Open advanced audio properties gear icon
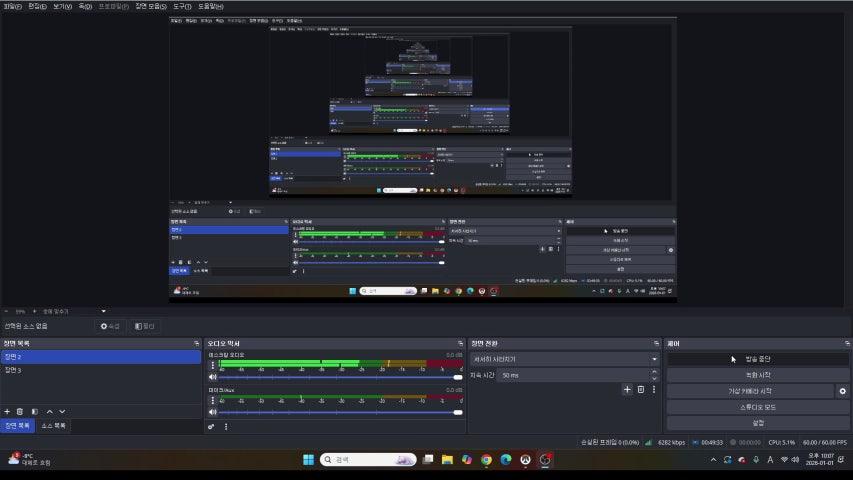 (211, 427)
